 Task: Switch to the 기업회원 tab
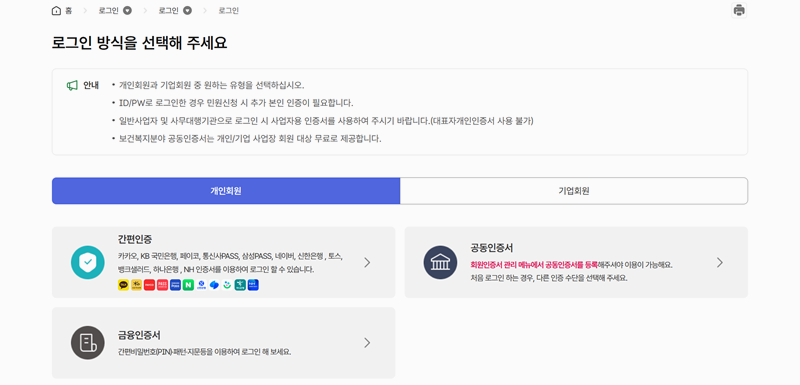(x=574, y=191)
